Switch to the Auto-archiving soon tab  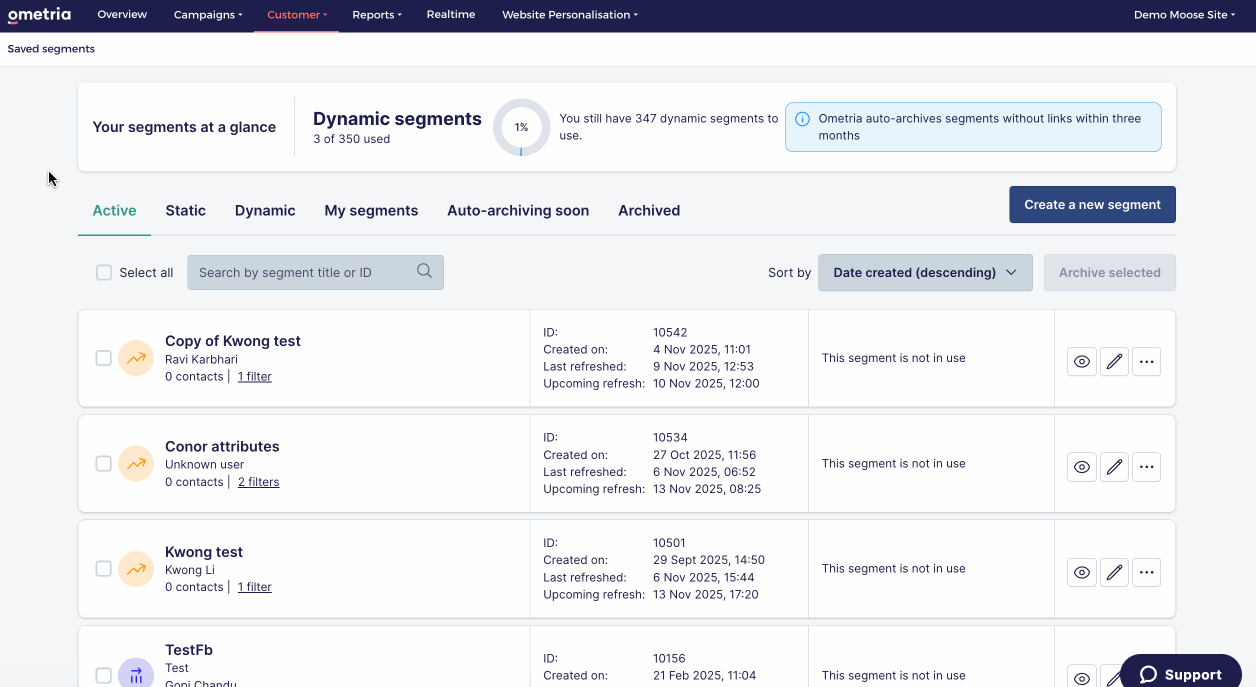click(518, 210)
